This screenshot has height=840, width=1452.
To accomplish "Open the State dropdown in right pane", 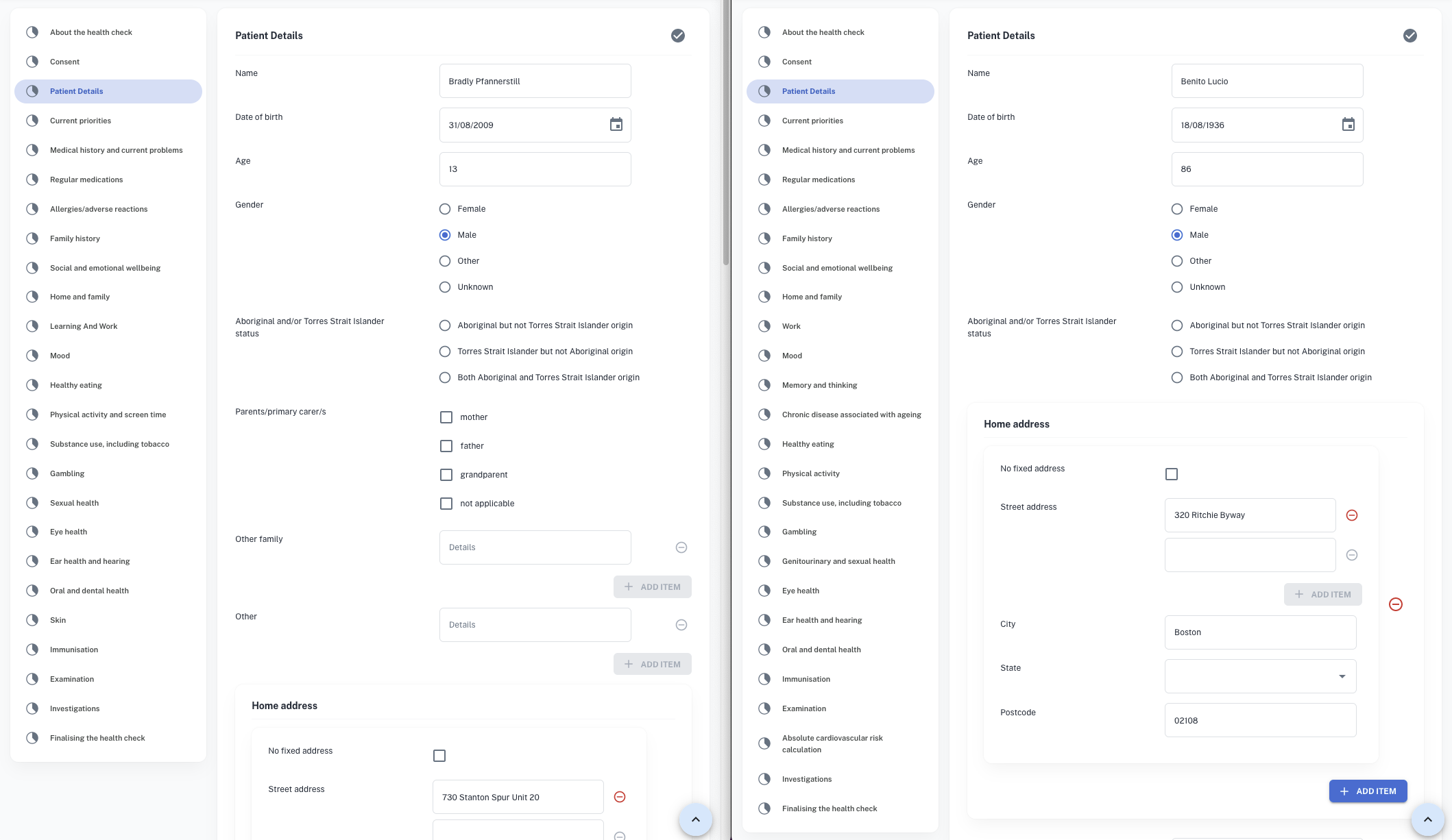I will pyautogui.click(x=1260, y=676).
